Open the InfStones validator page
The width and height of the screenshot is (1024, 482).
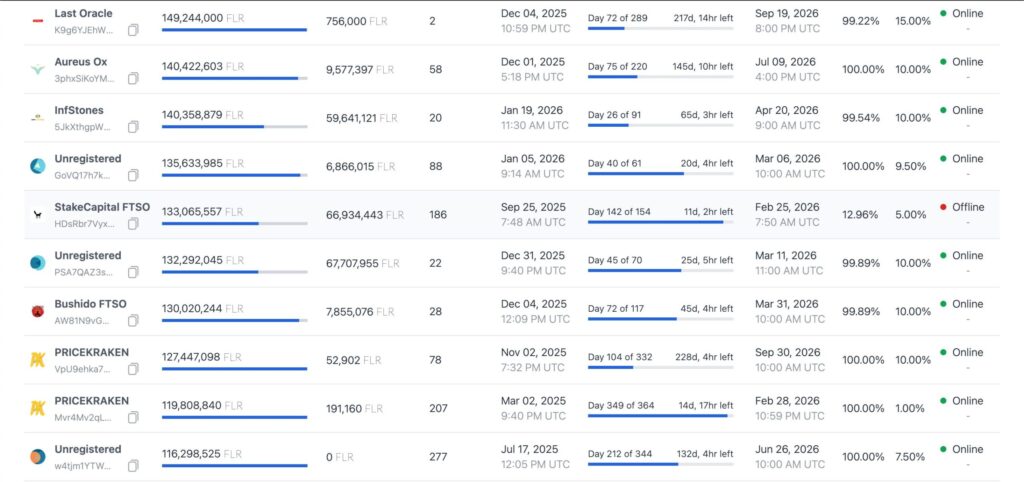click(x=79, y=110)
